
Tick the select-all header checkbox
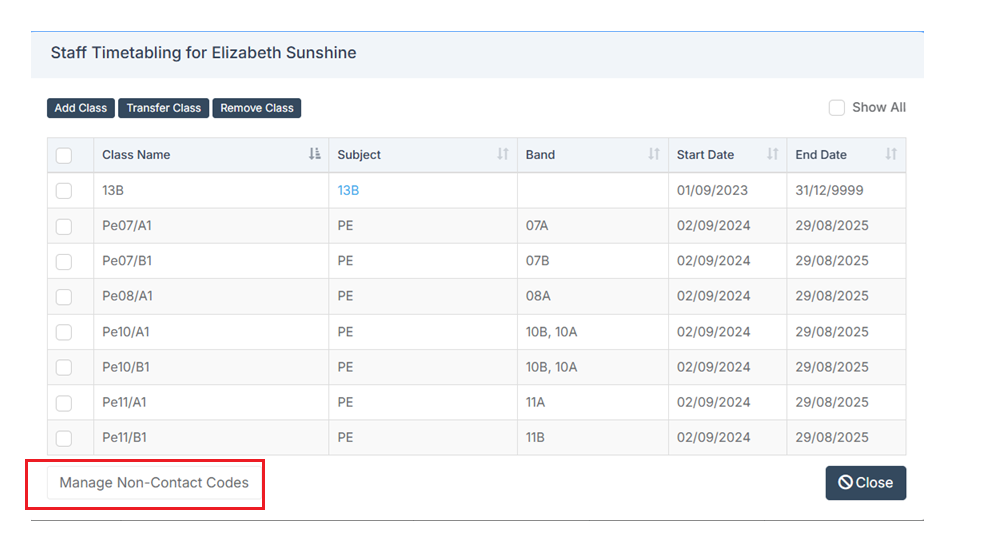(64, 155)
